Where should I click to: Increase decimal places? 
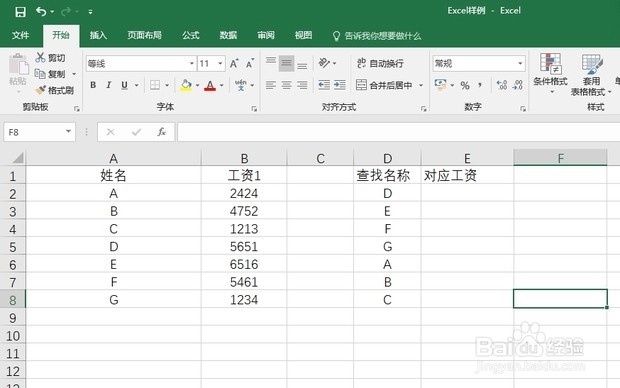coord(502,85)
